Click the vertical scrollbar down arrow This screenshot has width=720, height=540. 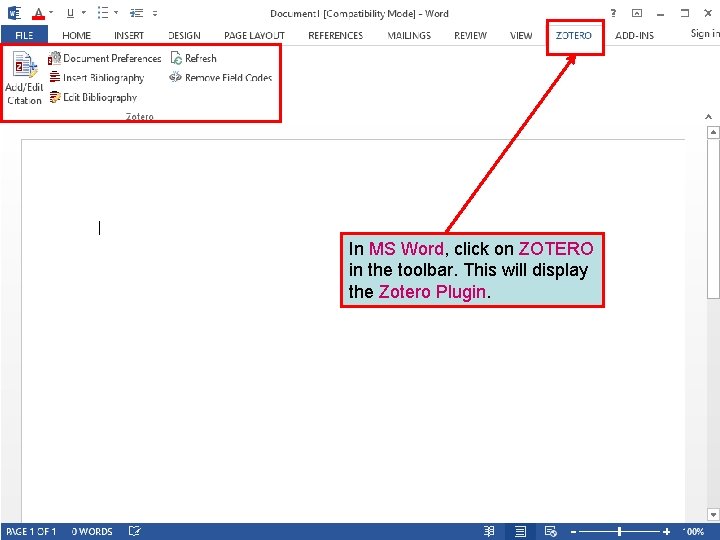tap(713, 514)
